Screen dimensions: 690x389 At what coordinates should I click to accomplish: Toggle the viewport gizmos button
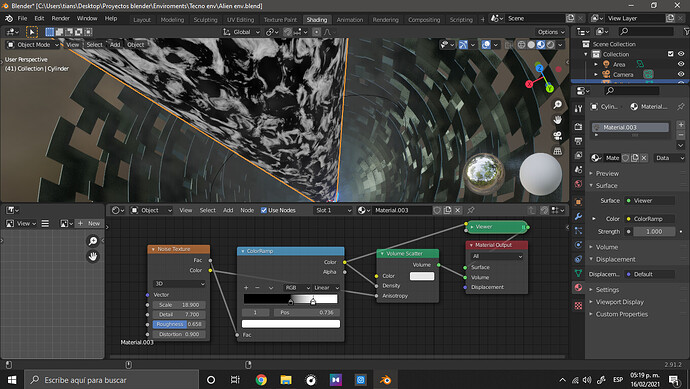(463, 44)
